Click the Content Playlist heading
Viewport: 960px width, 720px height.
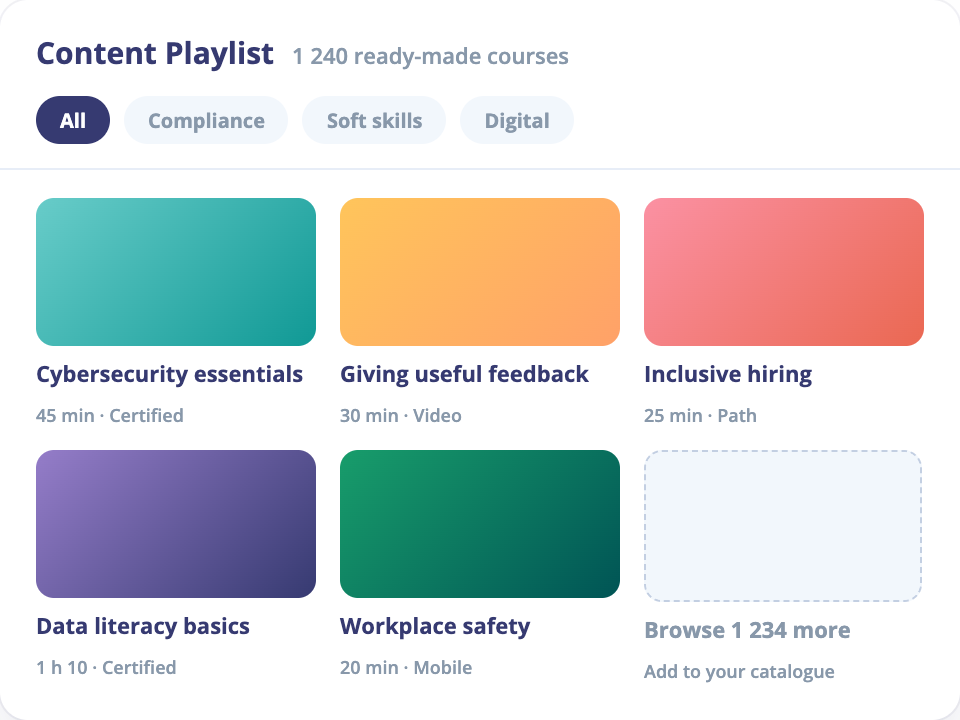point(155,54)
